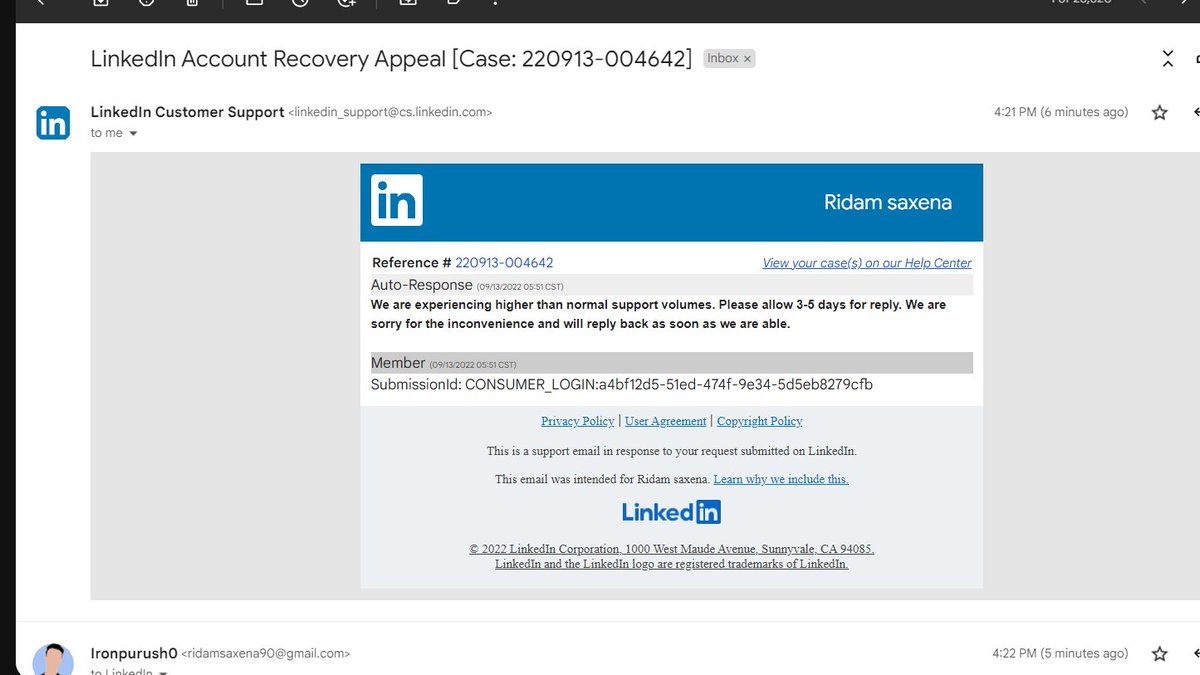Click the LinkedIn wordmark logo in the footer
This screenshot has height=675, width=1200.
coord(671,512)
